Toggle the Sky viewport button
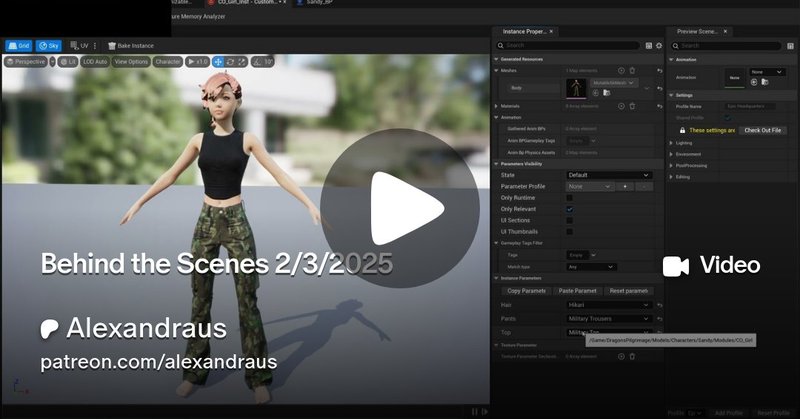Screen dimensions: 800x419 coord(49,46)
